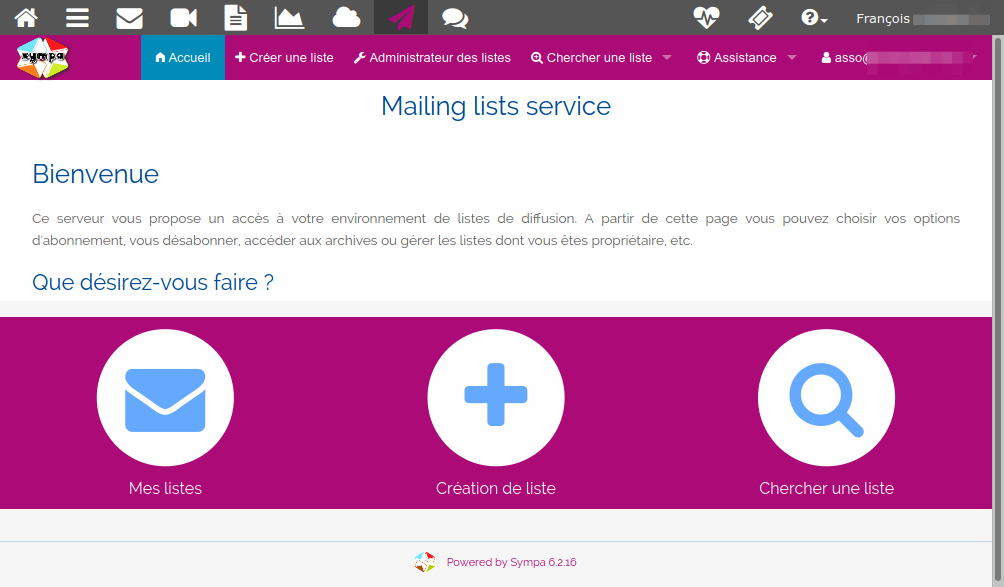
Task: Open the chat bubbles icon
Action: click(x=455, y=18)
